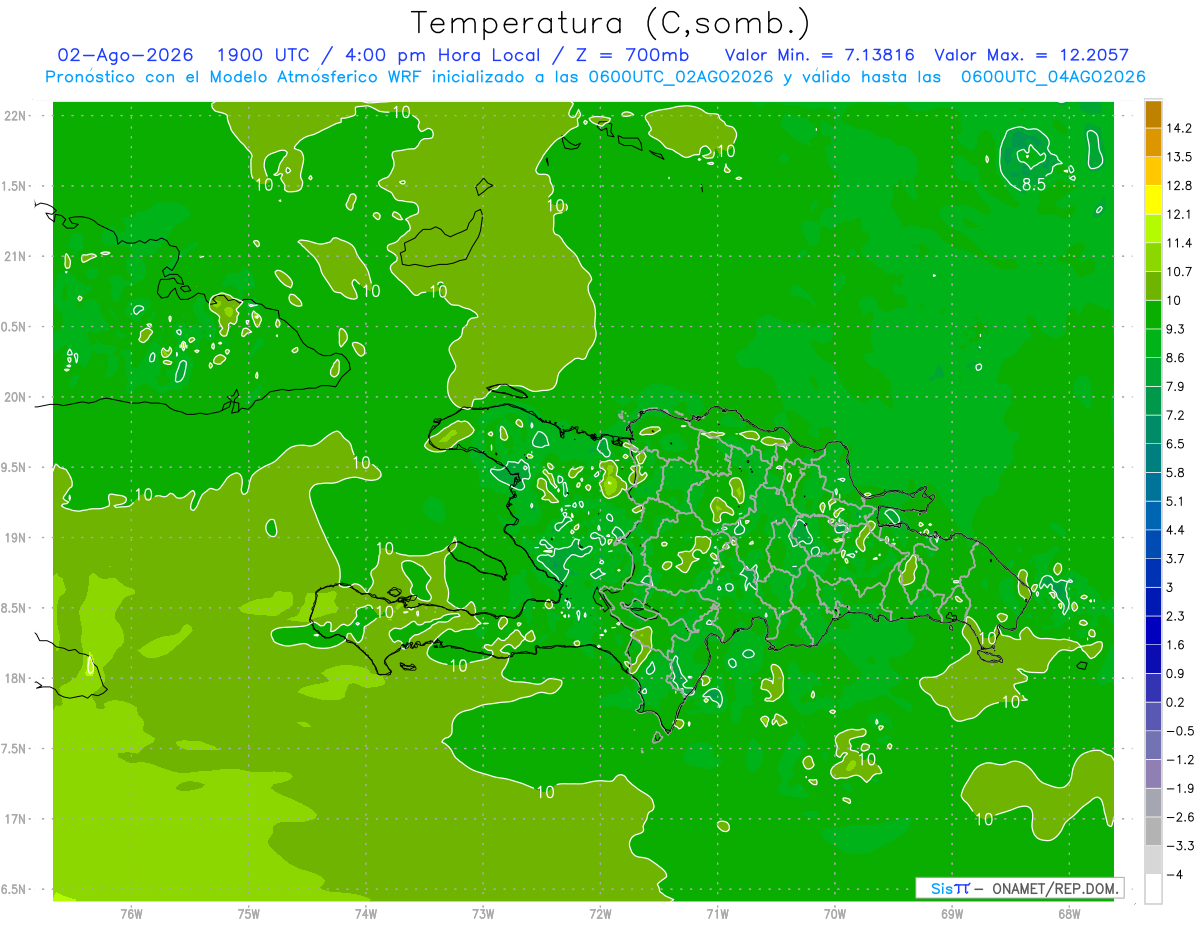1200x927 pixels.
Task: Click the purple legend swatch between -1.9 and -1.2
Action: tap(1153, 773)
